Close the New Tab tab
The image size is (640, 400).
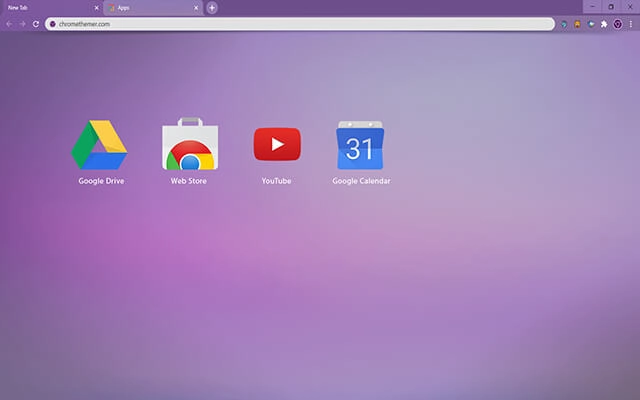[x=96, y=8]
